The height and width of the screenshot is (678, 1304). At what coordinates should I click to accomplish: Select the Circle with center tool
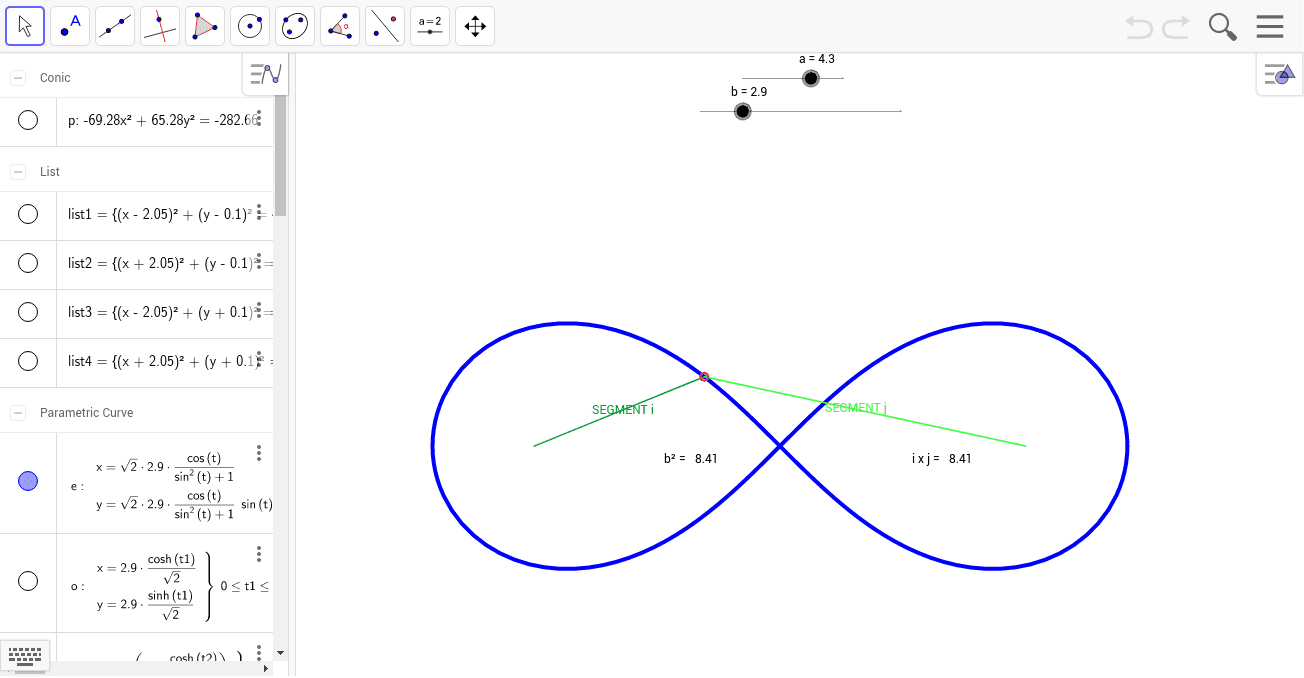point(250,26)
